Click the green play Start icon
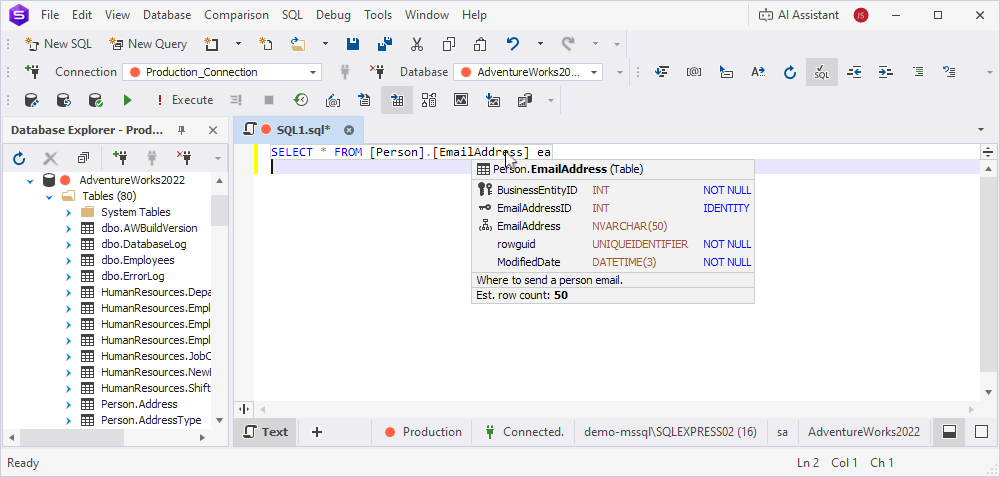Image resolution: width=1000 pixels, height=477 pixels. pos(127,100)
